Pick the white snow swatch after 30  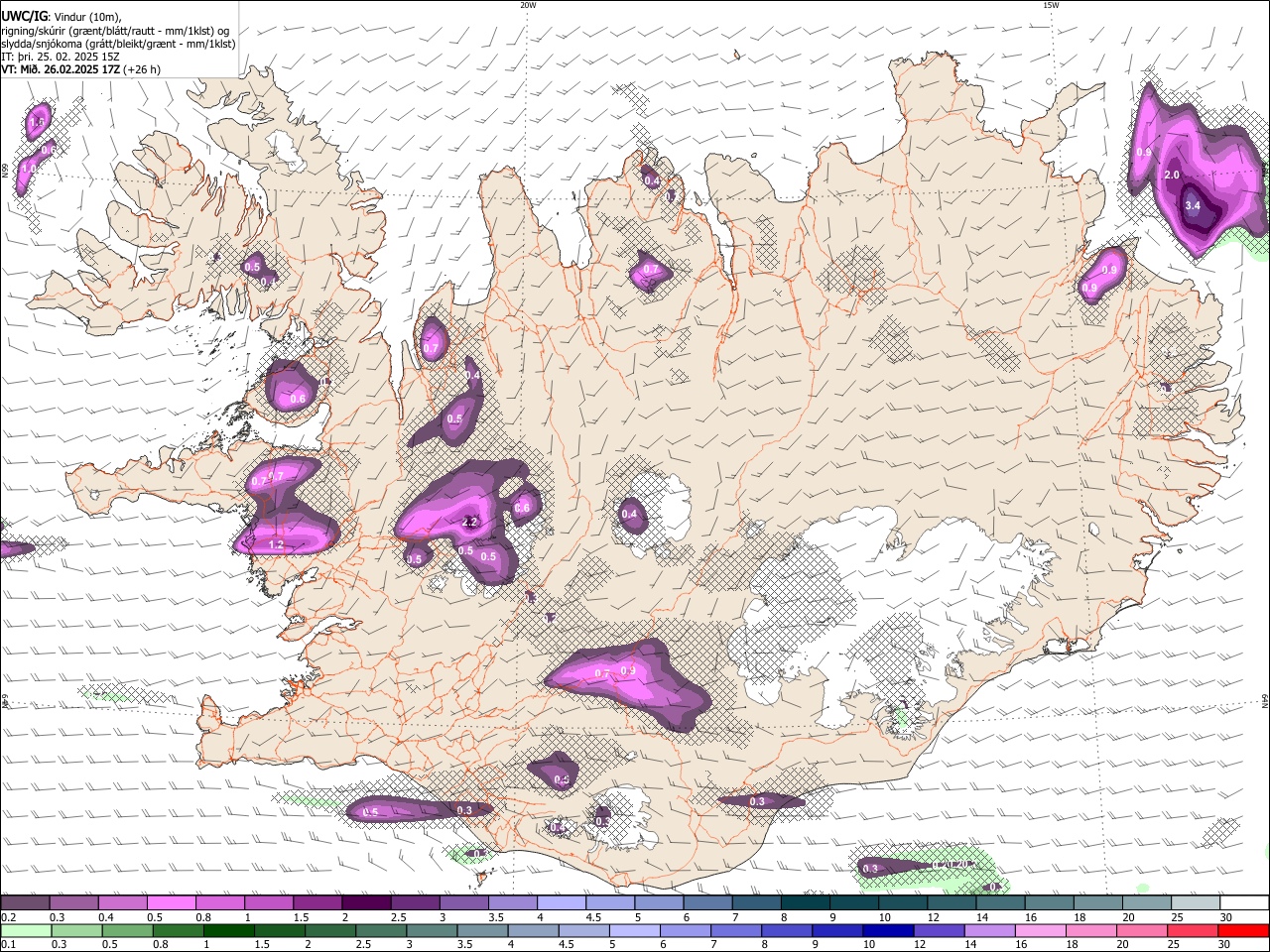click(x=1245, y=903)
